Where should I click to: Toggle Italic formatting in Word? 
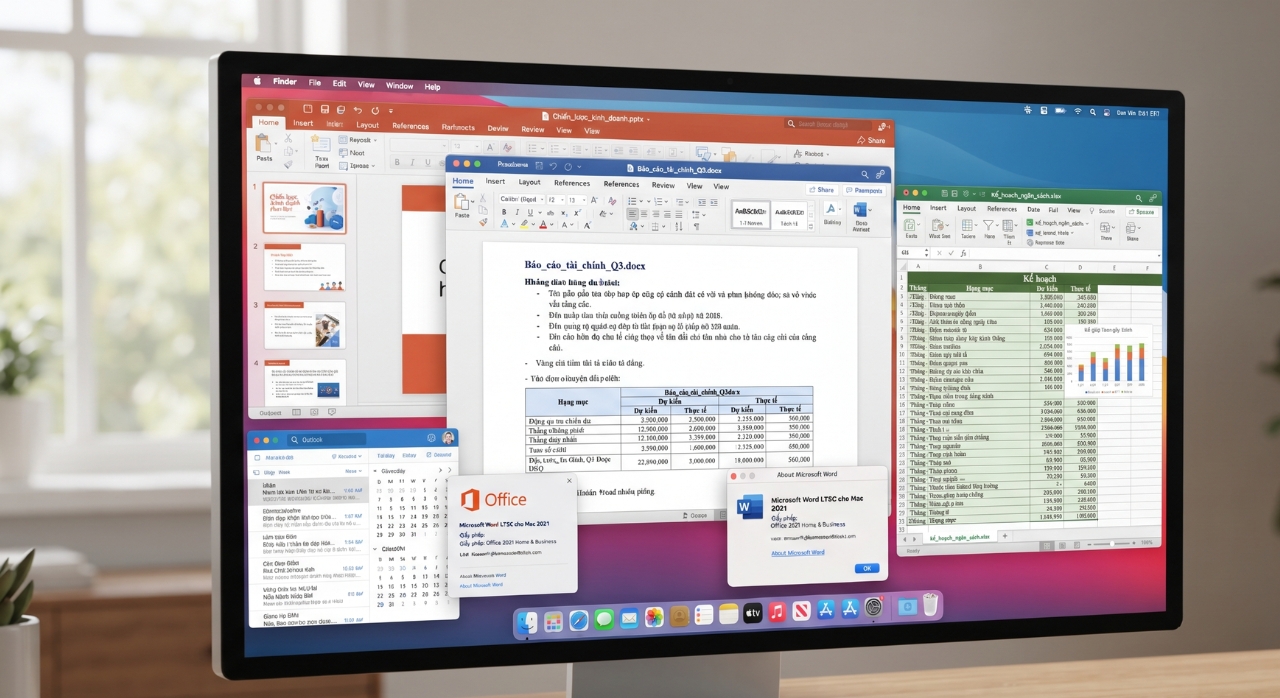pos(517,212)
